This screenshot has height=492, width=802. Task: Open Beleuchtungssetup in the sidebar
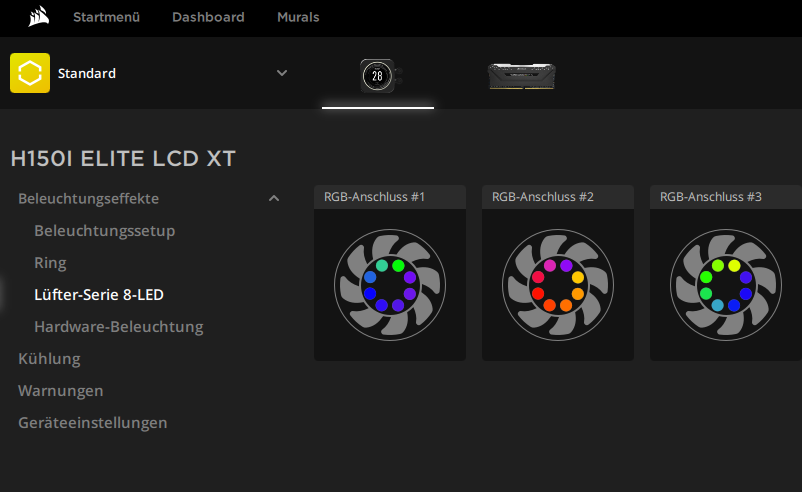pos(105,231)
